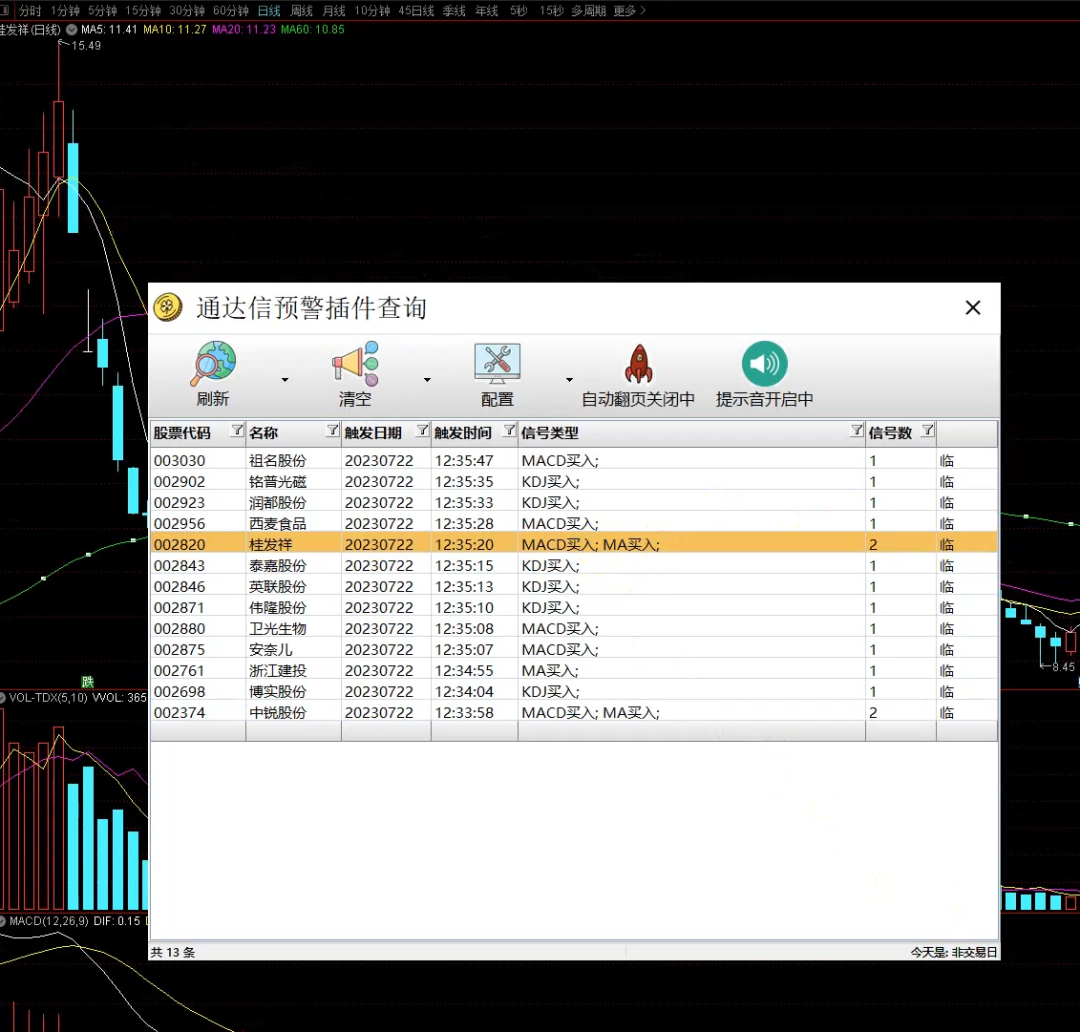This screenshot has width=1080, height=1032.
Task: Toggle alert sound speaker icon (提示音开启中)
Action: pos(765,363)
